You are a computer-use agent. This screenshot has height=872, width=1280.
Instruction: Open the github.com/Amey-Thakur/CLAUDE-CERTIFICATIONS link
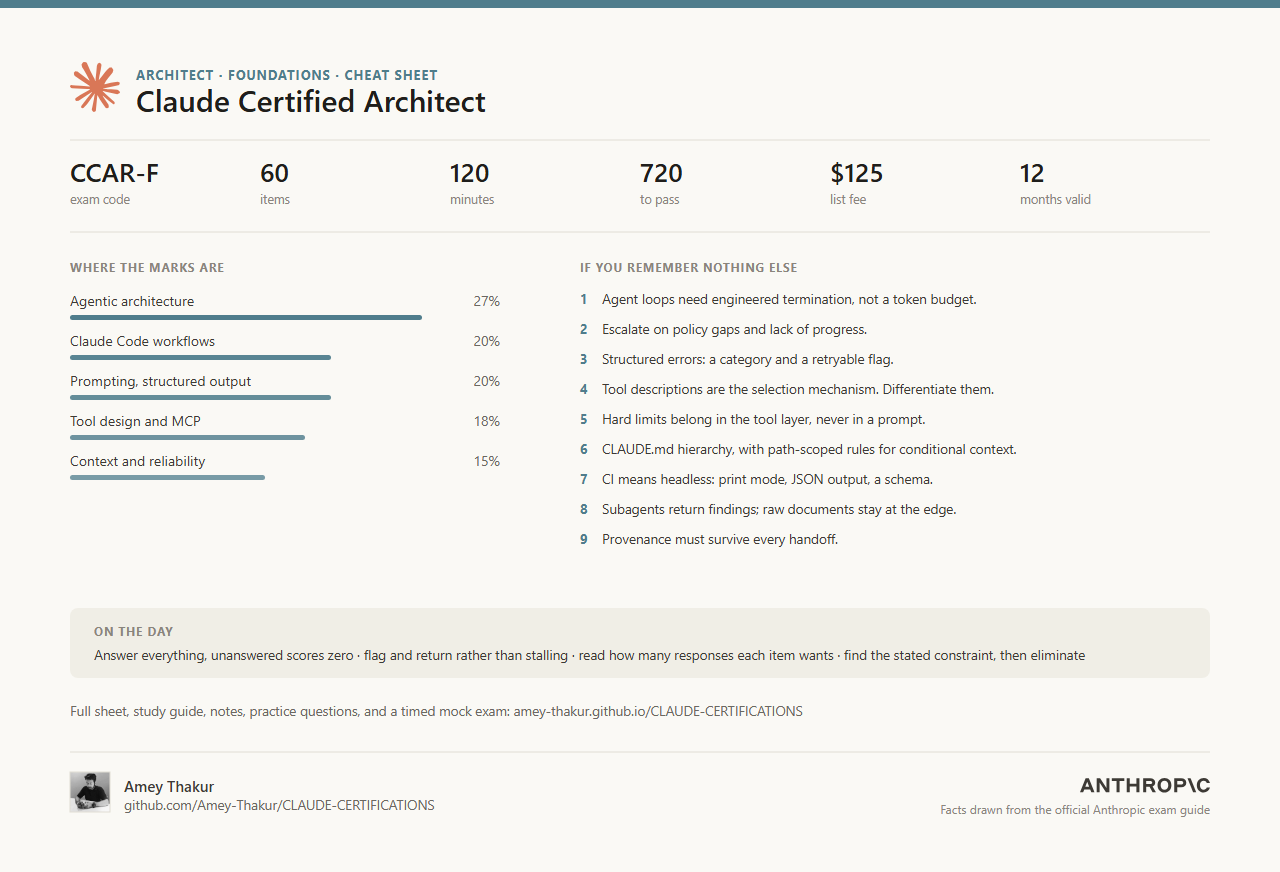tap(279, 805)
